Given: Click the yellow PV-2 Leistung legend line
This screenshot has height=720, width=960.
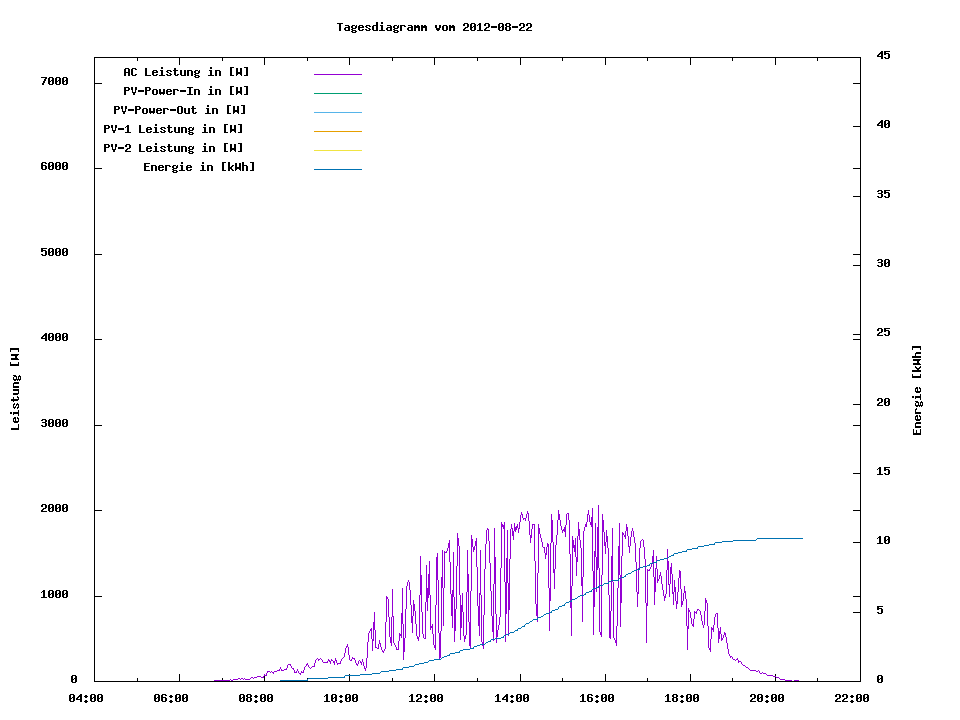Looking at the screenshot, I should [337, 150].
